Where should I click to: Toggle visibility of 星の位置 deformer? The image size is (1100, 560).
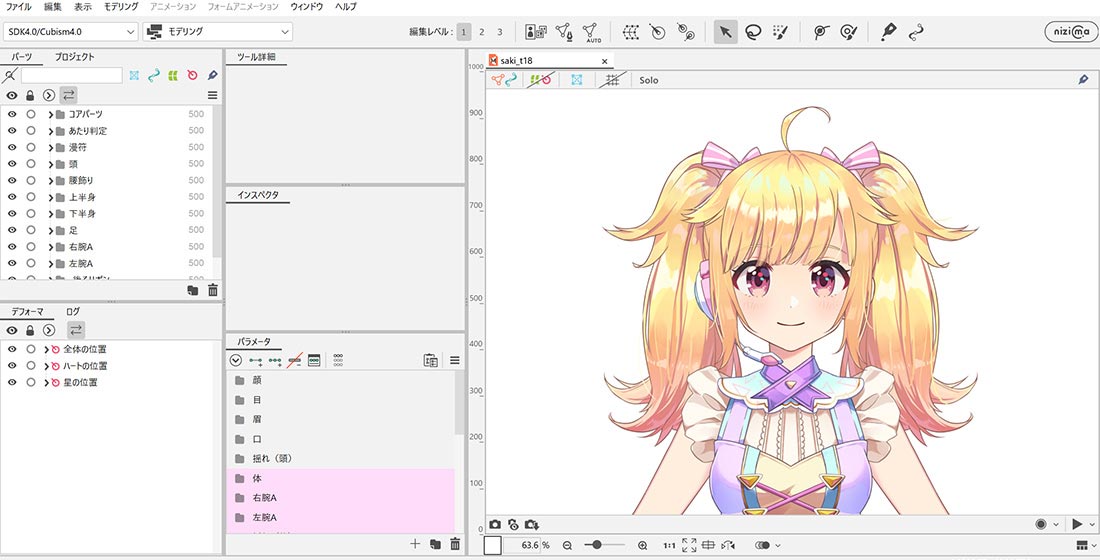pos(12,382)
